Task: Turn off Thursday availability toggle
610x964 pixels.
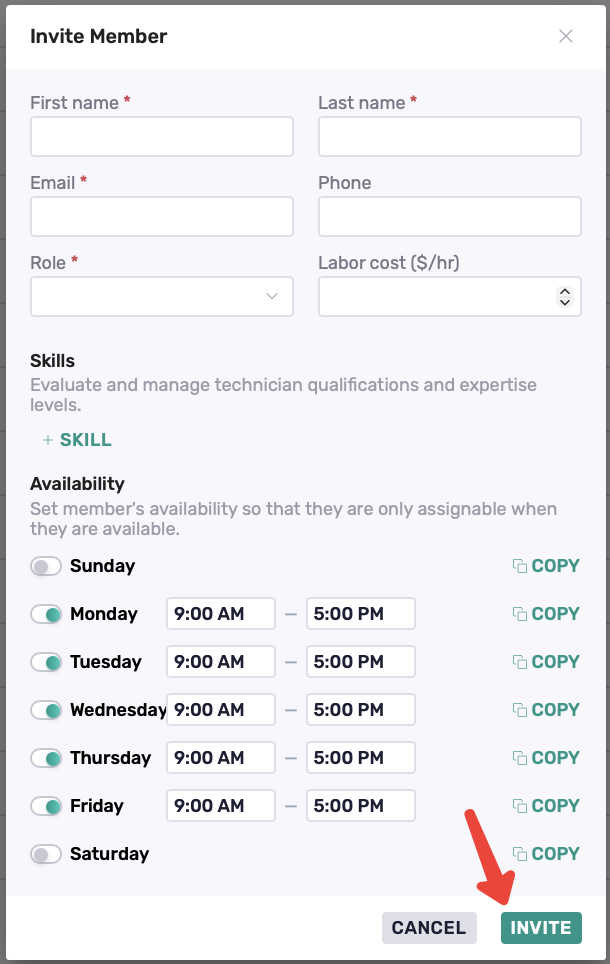Action: [46, 758]
